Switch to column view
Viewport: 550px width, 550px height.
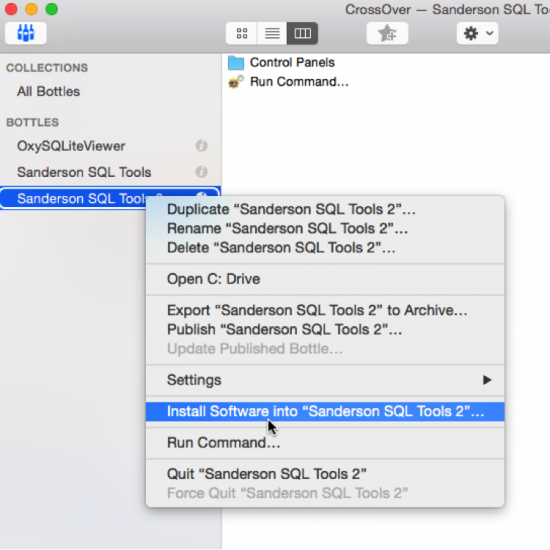(302, 33)
